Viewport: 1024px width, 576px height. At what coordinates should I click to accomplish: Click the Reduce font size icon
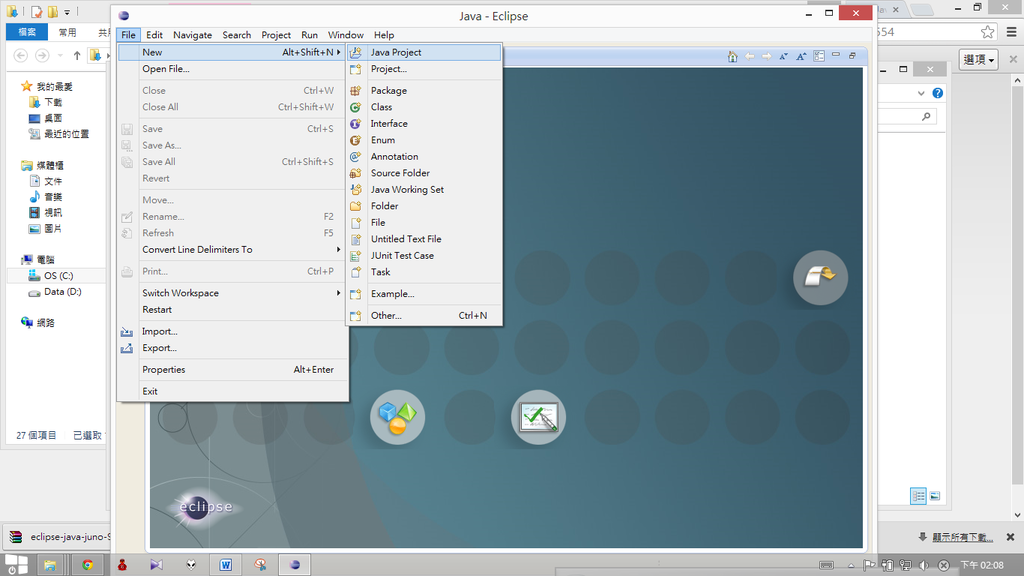pos(784,56)
